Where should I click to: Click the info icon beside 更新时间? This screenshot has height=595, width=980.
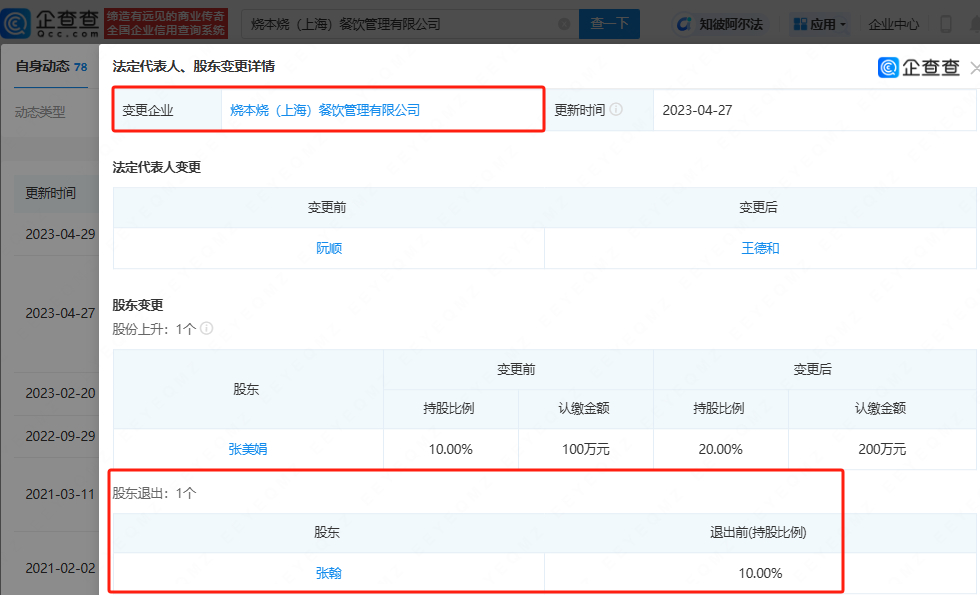(x=616, y=109)
